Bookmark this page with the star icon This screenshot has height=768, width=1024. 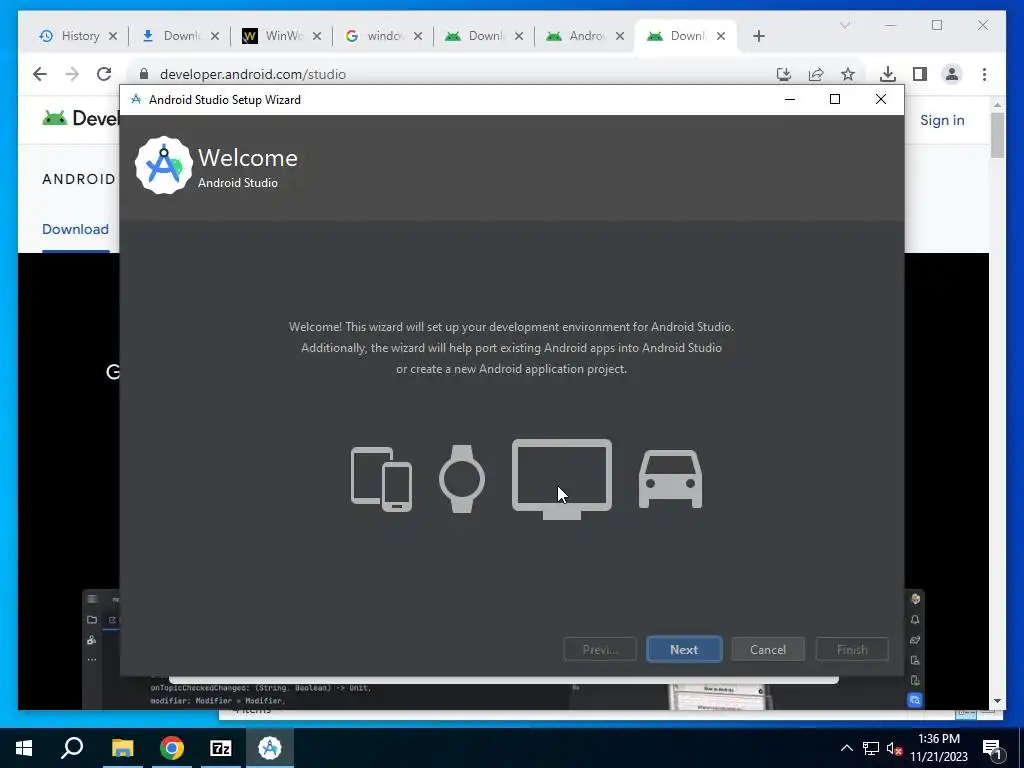point(848,74)
